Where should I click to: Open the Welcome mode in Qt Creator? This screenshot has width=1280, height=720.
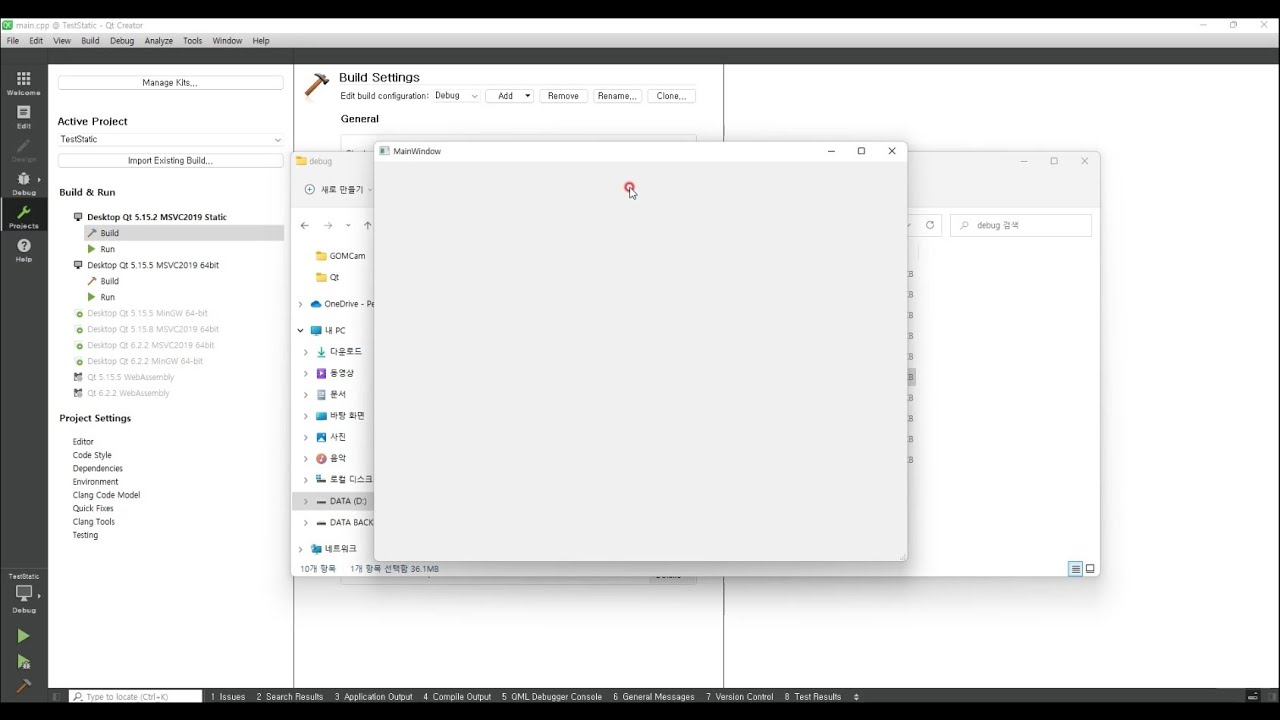[x=24, y=83]
